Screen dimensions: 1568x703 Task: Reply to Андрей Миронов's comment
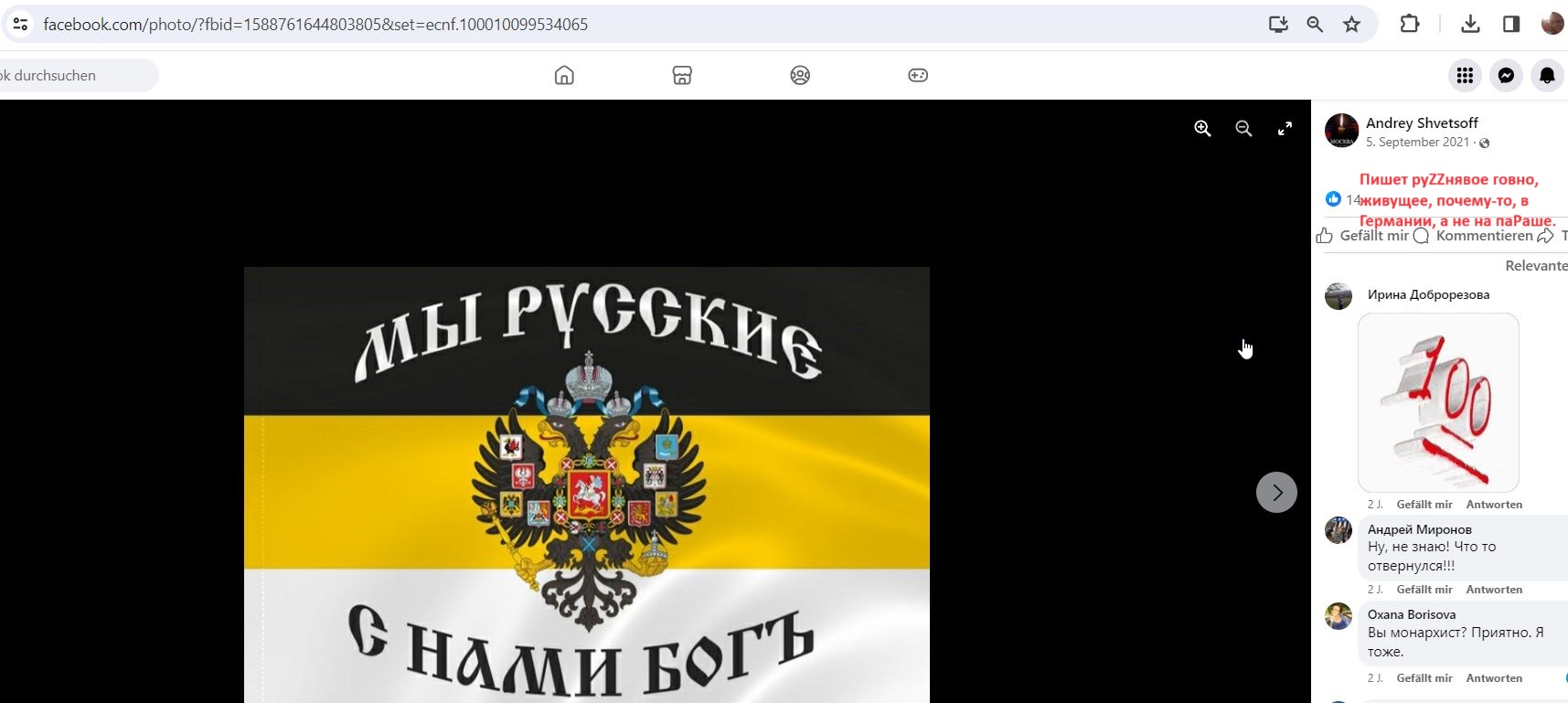click(x=1494, y=590)
